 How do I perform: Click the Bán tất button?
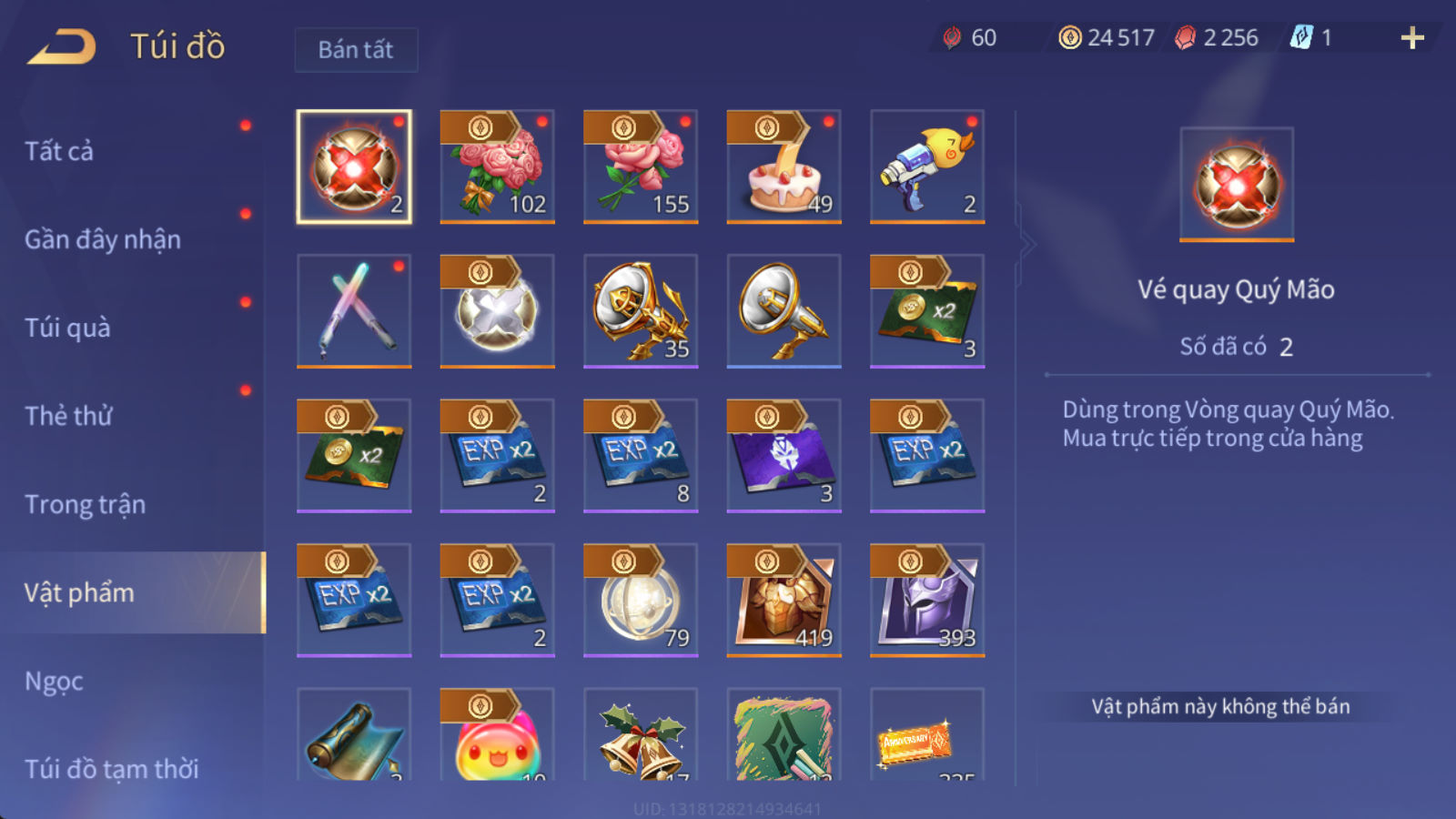pos(356,49)
